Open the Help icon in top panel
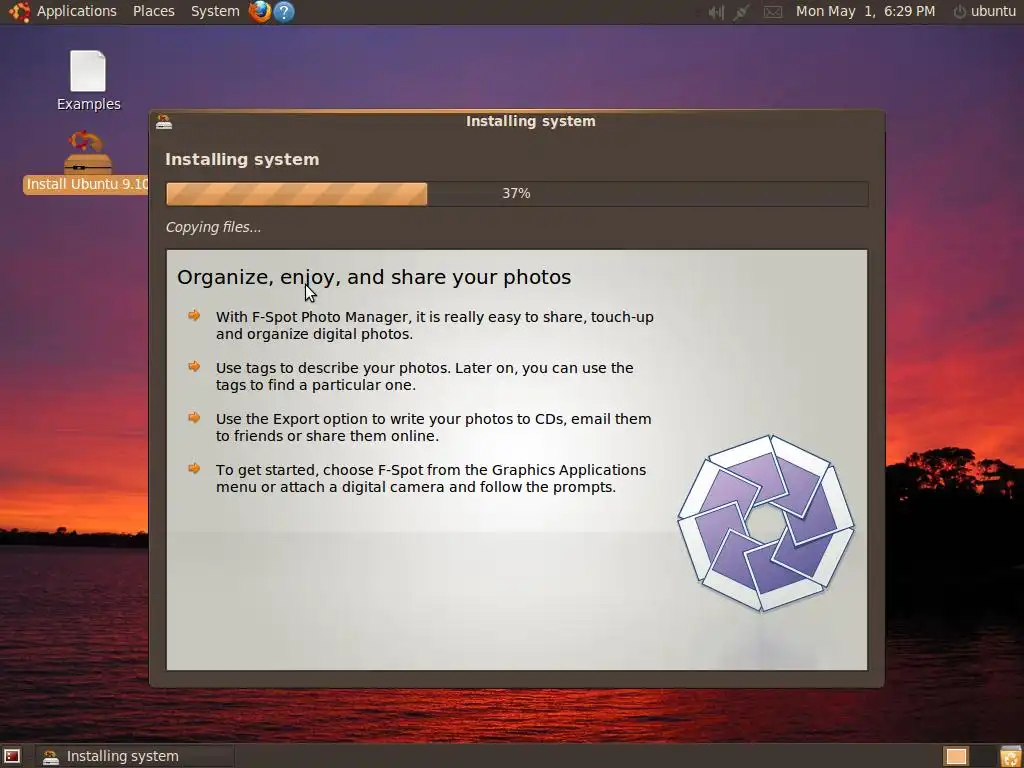The height and width of the screenshot is (768, 1024). point(283,11)
